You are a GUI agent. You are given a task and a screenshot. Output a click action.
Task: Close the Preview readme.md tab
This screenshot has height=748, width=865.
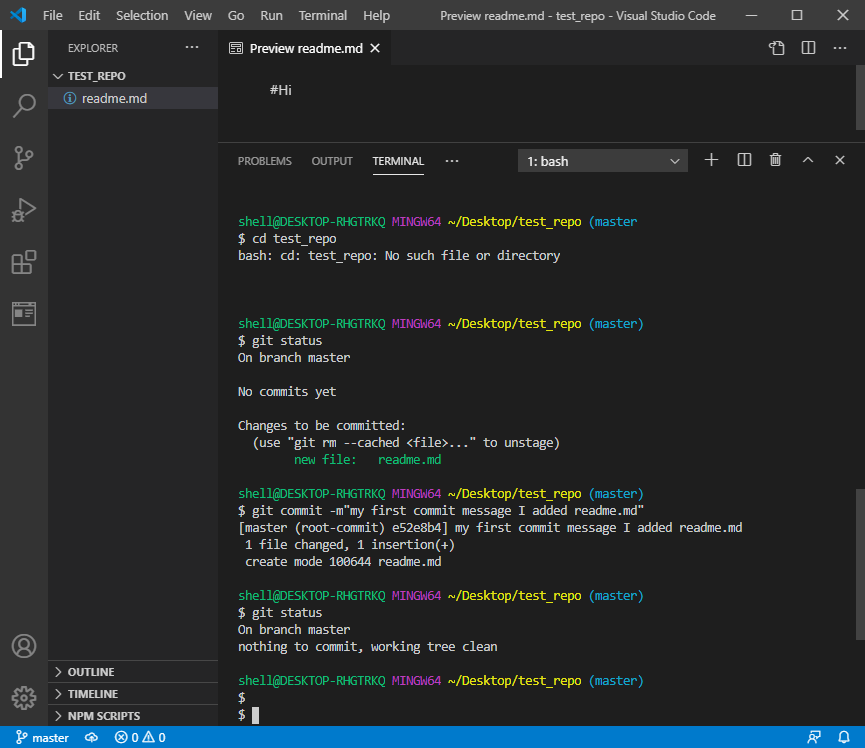[x=375, y=49]
